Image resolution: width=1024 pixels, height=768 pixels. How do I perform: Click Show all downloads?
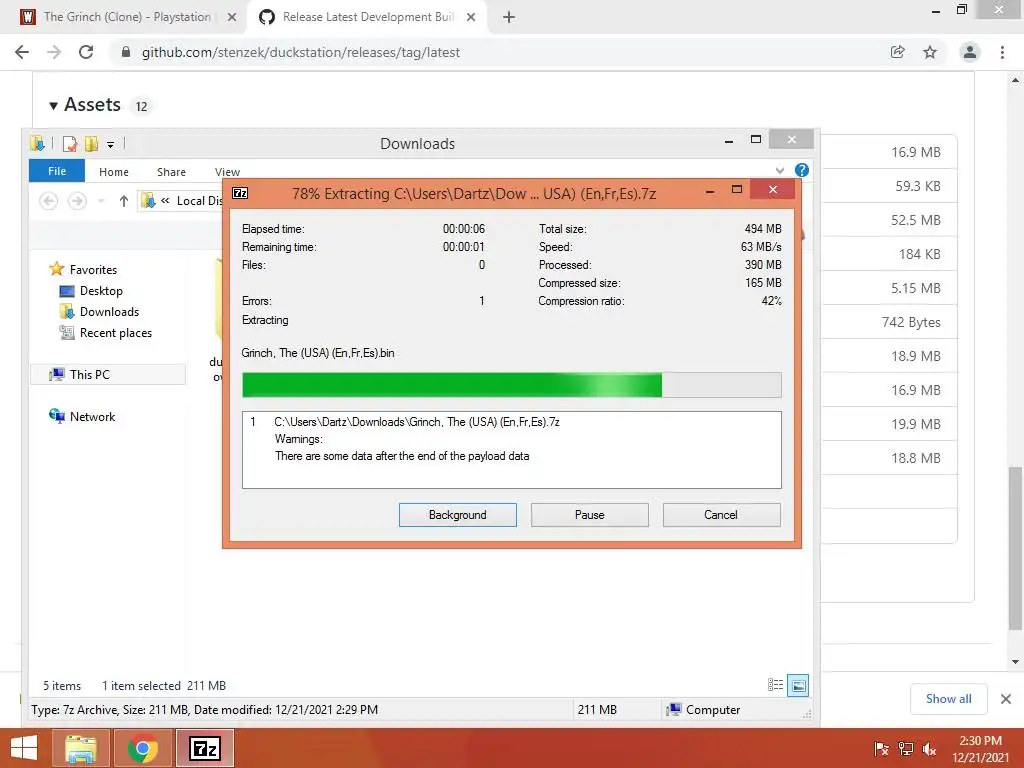pos(948,699)
